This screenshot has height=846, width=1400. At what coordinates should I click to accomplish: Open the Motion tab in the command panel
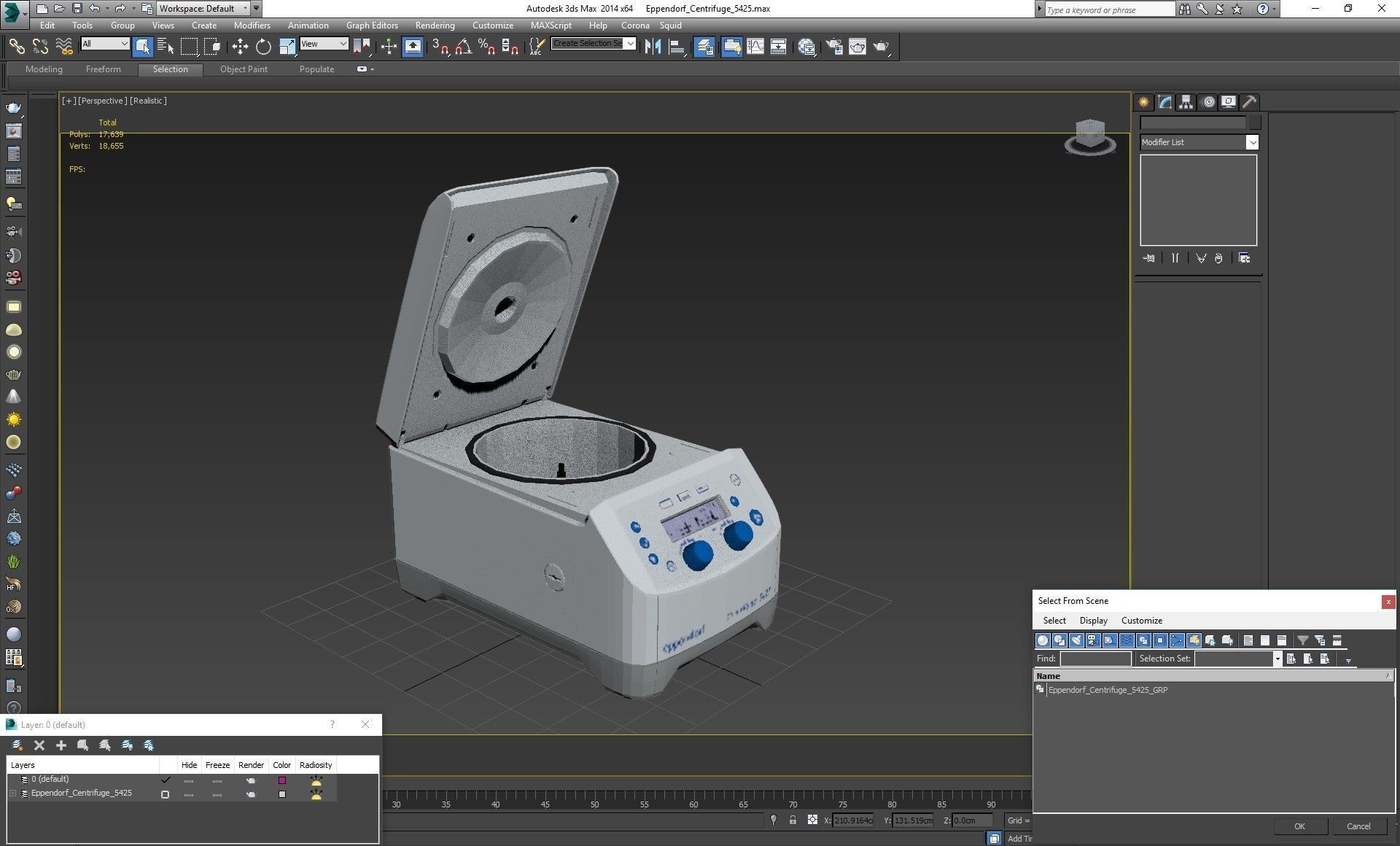click(x=1208, y=102)
